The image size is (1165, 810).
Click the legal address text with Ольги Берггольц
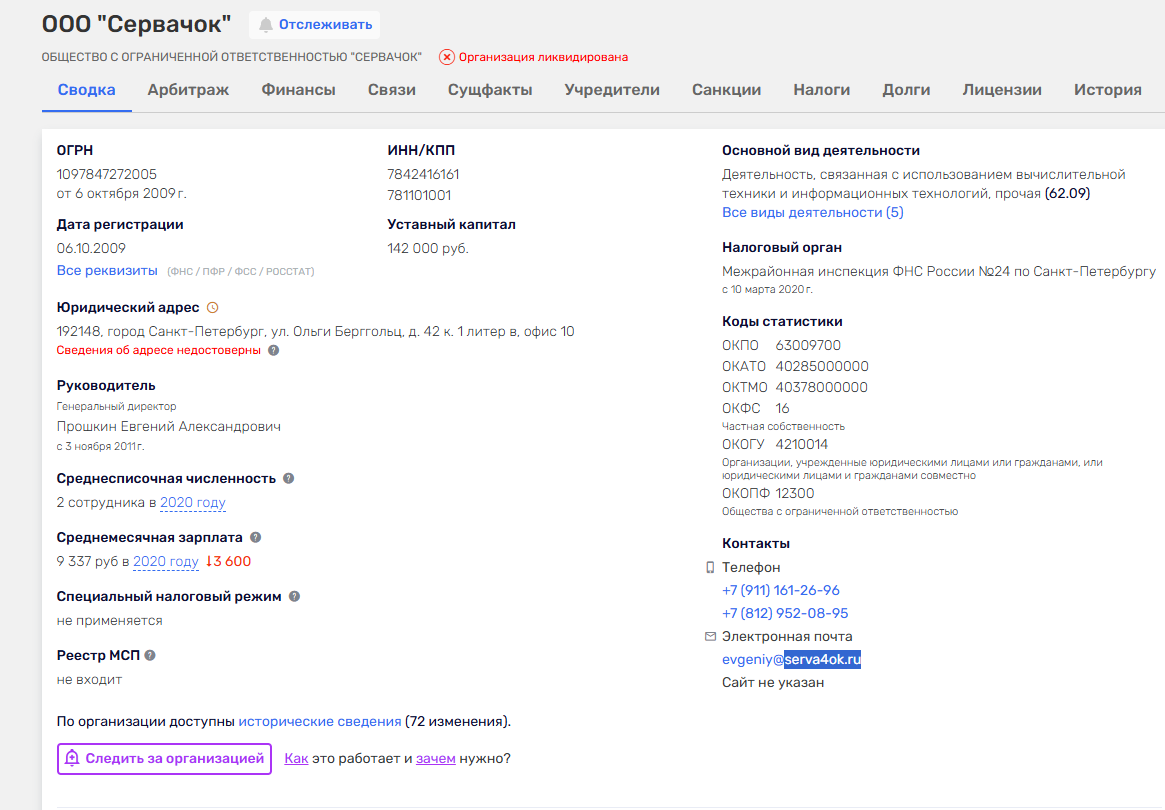point(315,331)
